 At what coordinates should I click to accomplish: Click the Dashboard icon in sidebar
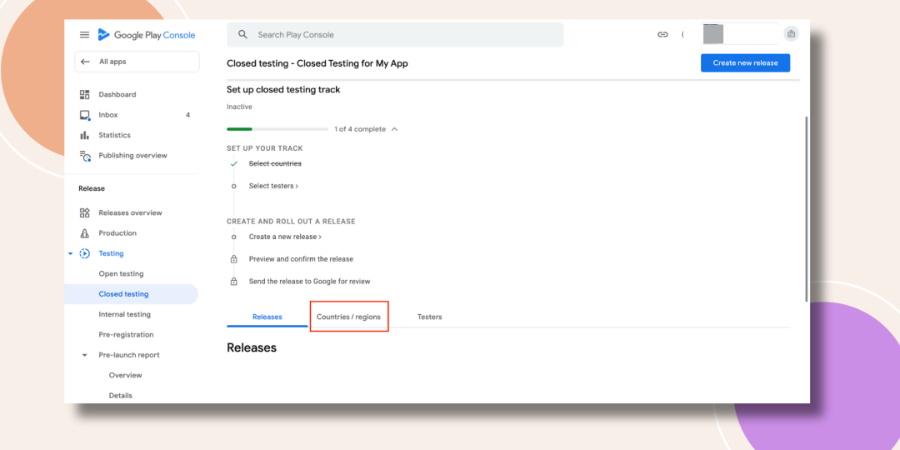click(85, 95)
